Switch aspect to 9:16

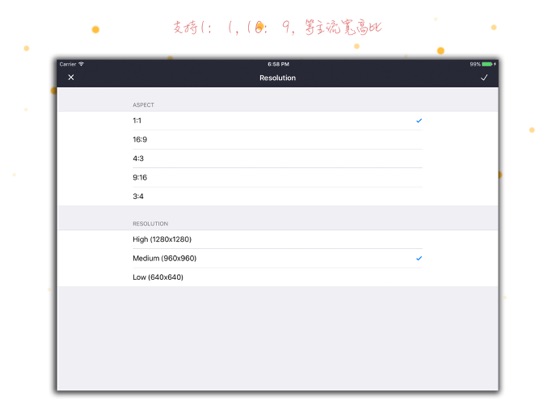(x=277, y=177)
